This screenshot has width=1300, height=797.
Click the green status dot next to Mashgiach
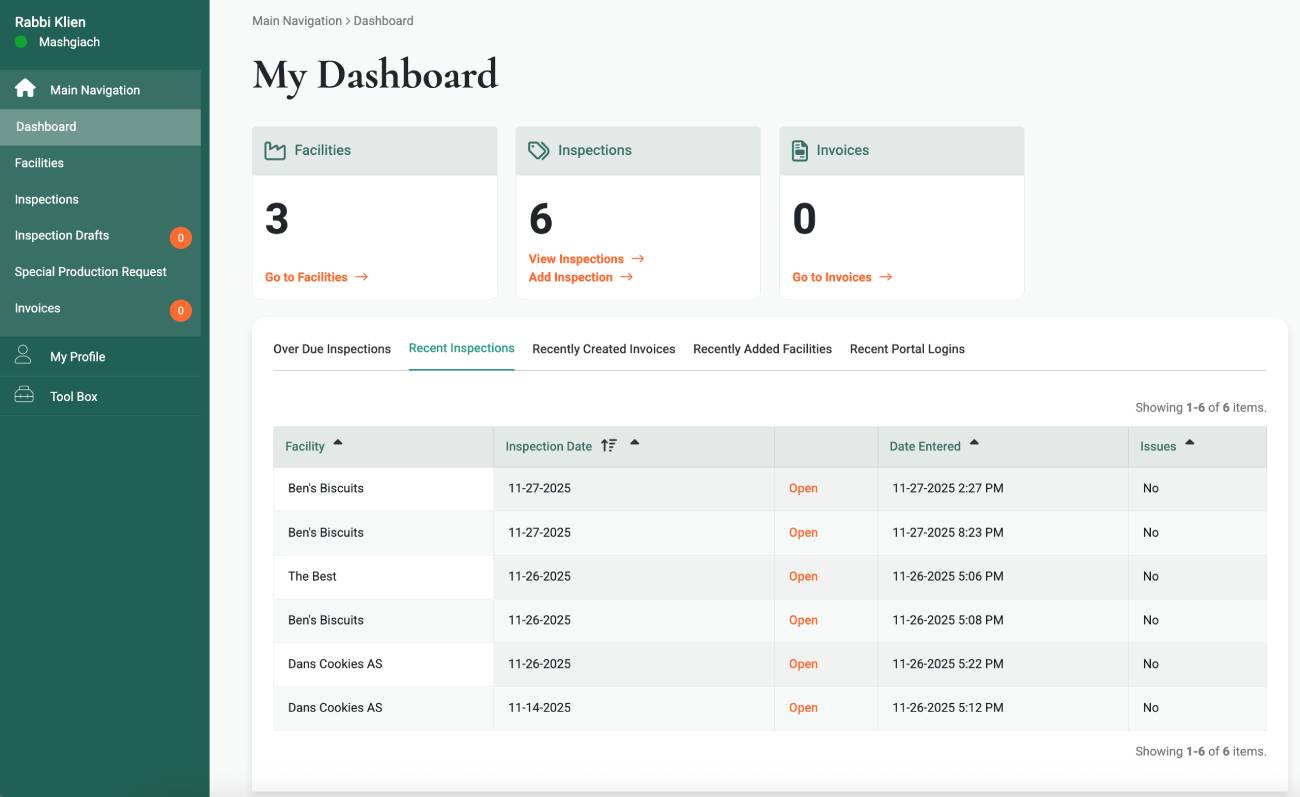(21, 42)
